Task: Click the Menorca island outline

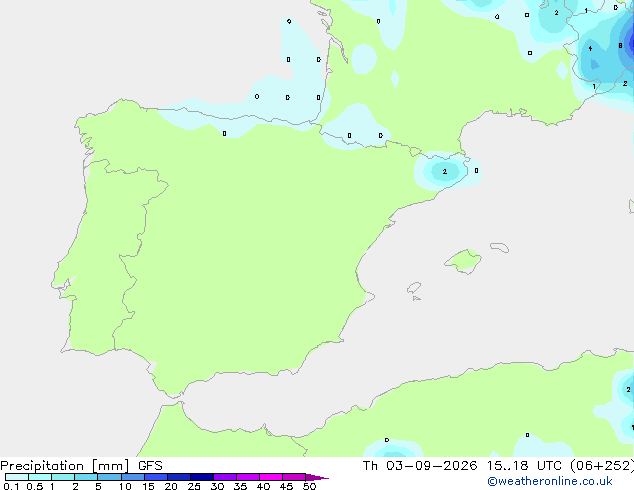Action: click(500, 247)
